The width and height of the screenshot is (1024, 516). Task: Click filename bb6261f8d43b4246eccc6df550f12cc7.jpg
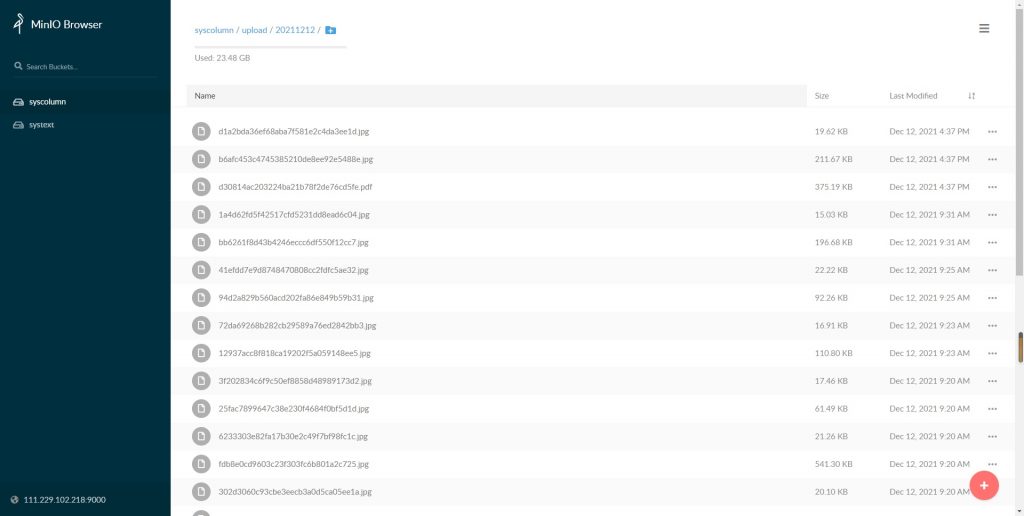point(294,242)
